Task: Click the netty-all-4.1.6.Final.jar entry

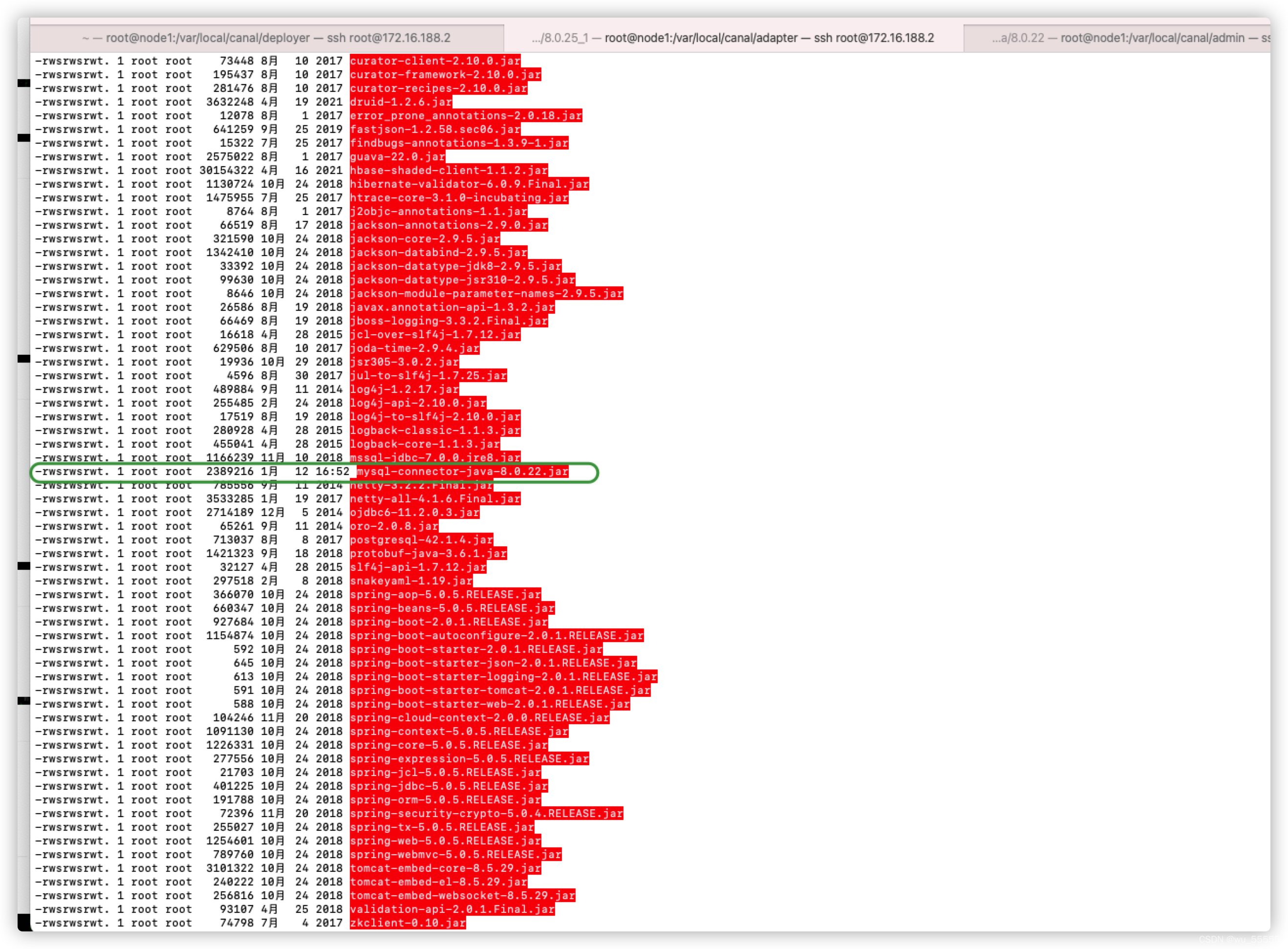Action: (x=435, y=498)
